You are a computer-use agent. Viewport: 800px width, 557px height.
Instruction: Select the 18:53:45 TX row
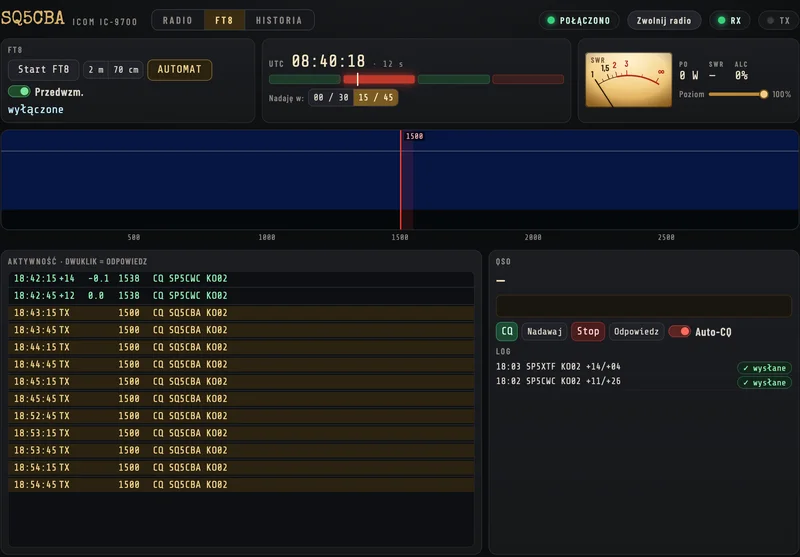pos(241,450)
